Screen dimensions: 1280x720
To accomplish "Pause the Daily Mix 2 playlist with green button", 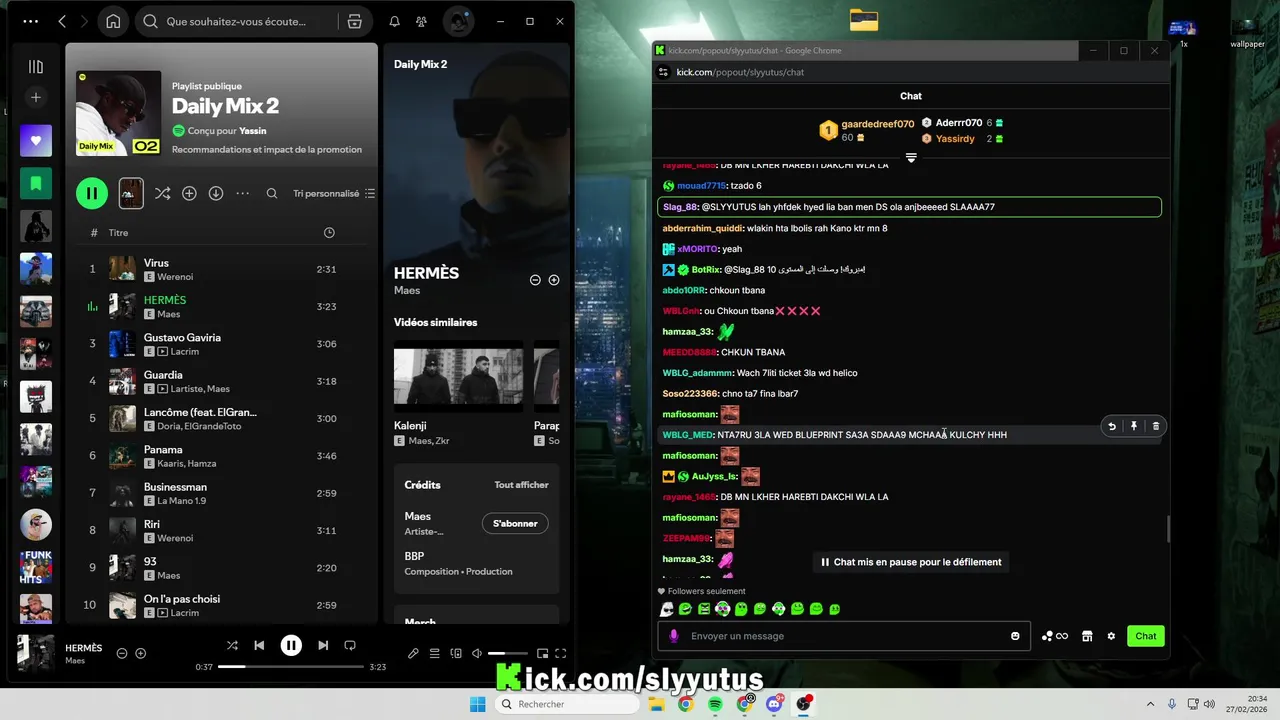I will [x=92, y=193].
